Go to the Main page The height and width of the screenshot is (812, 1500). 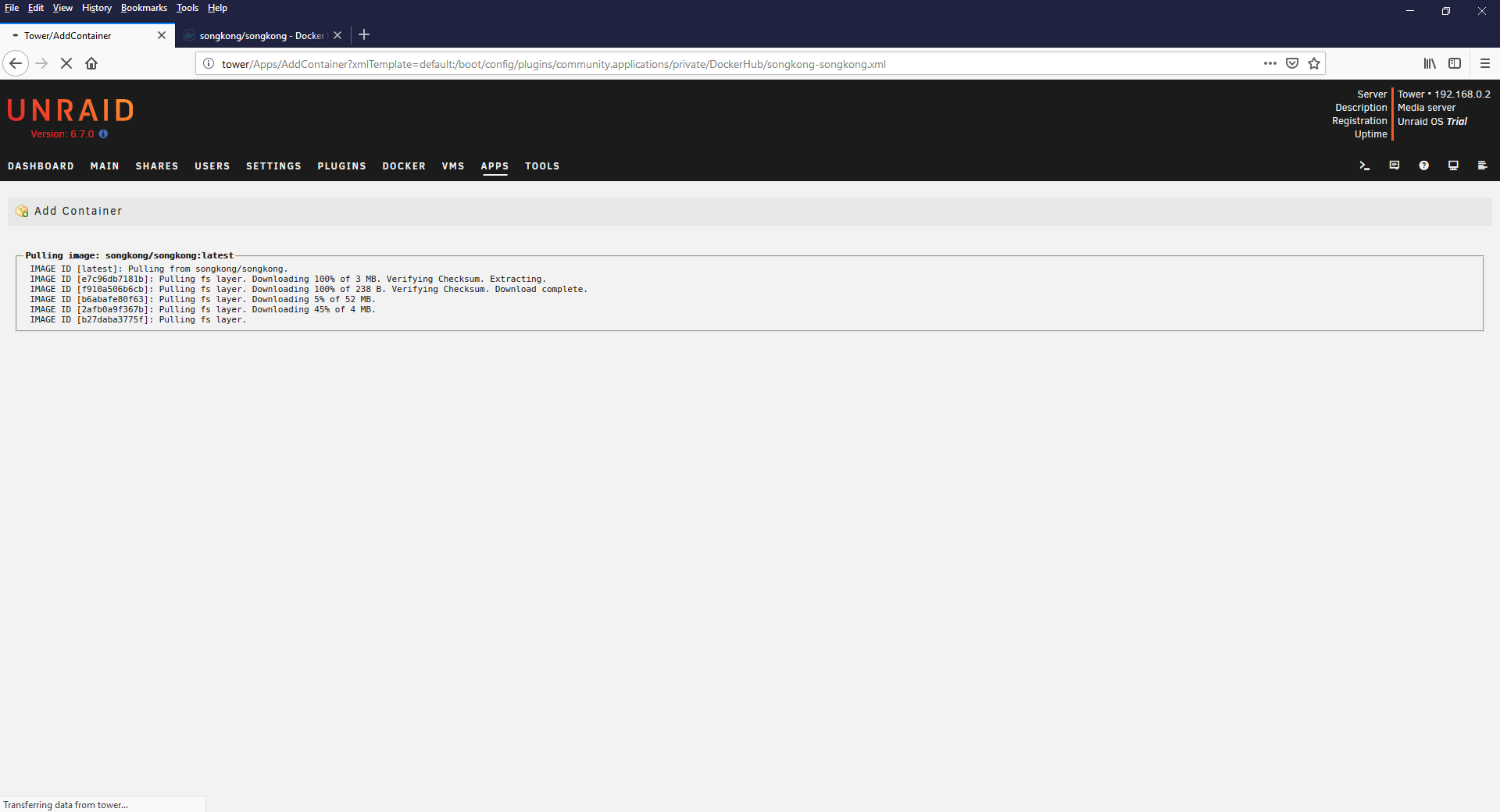[105, 166]
